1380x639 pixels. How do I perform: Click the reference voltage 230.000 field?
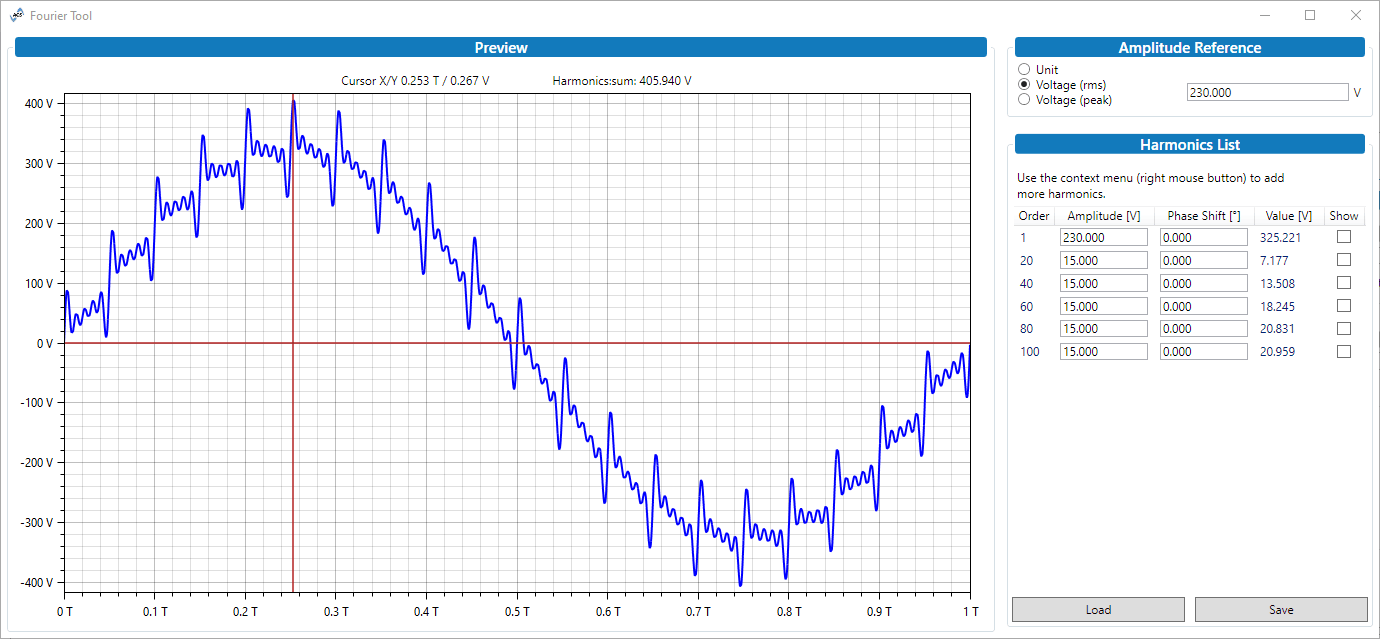click(x=1267, y=92)
